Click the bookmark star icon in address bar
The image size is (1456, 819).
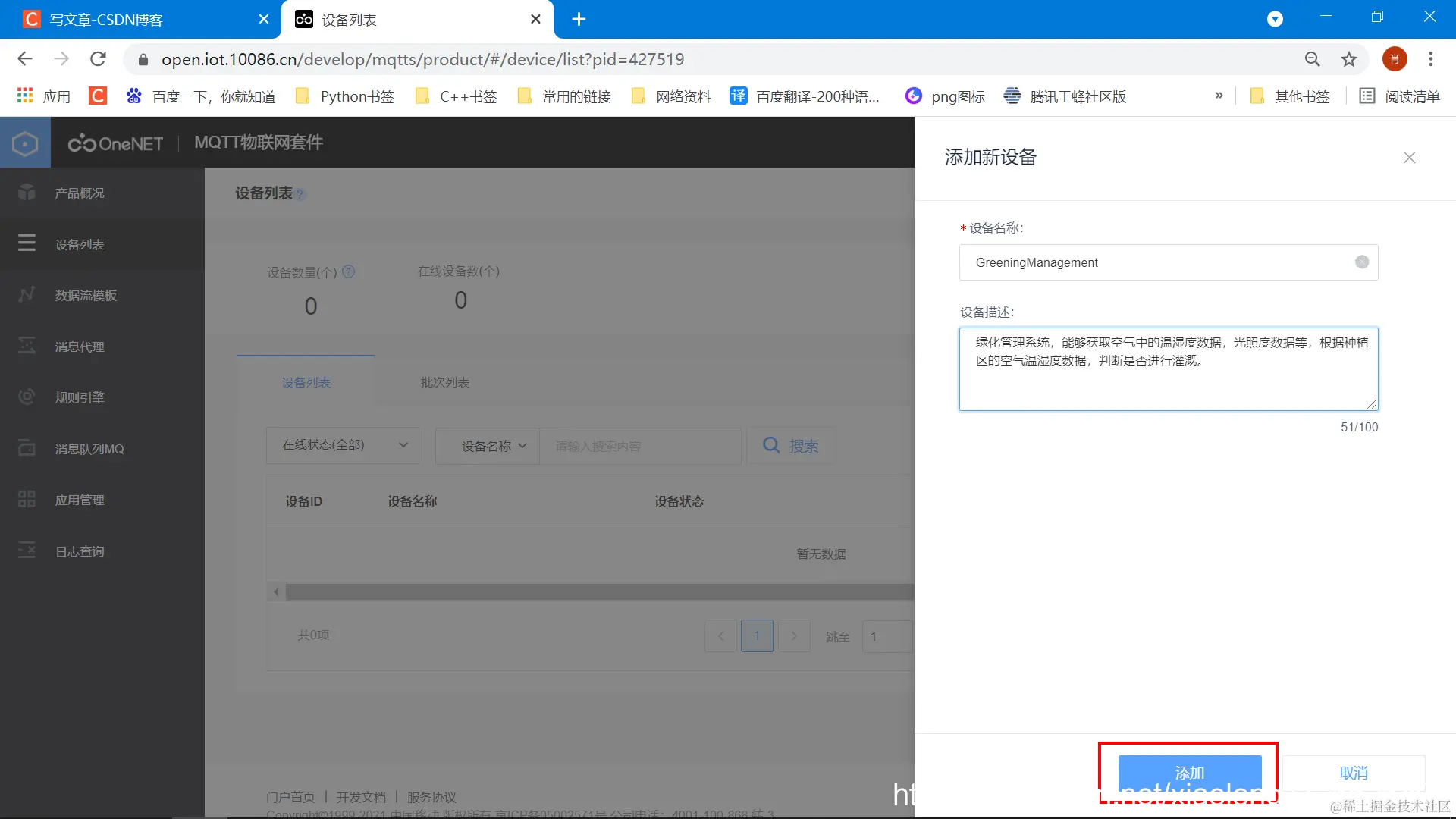point(1348,59)
